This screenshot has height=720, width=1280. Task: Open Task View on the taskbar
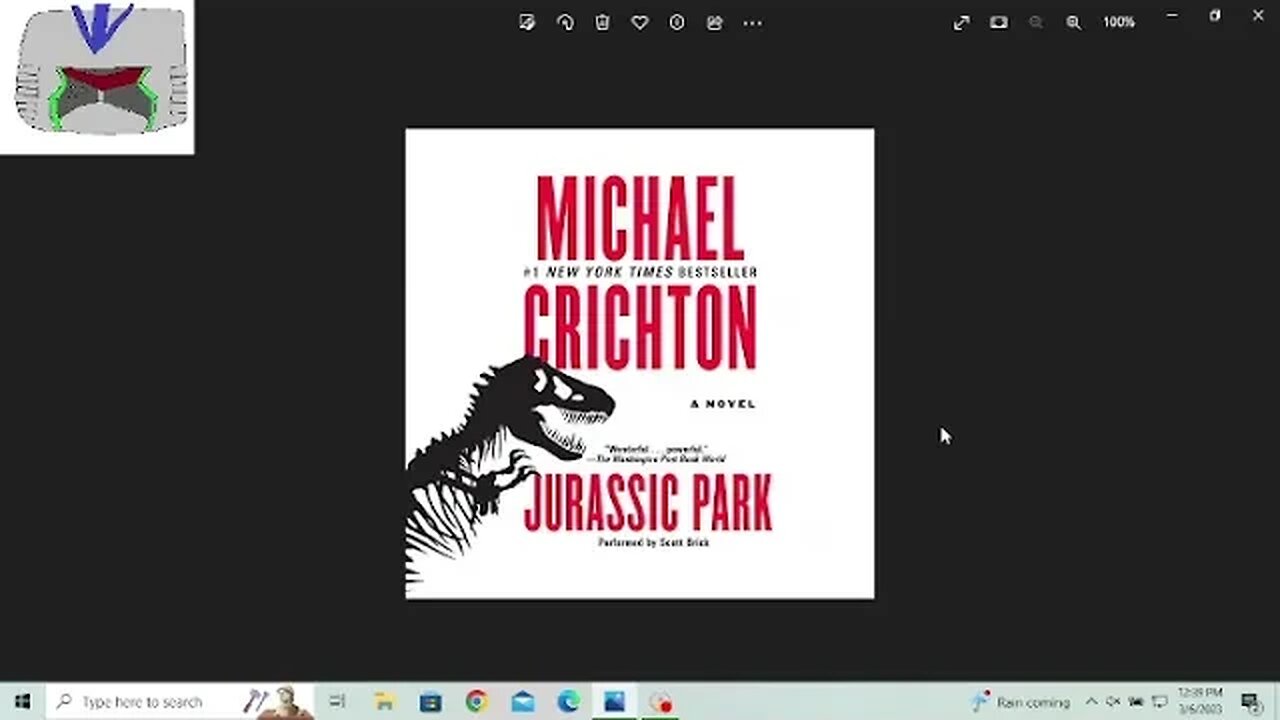click(x=337, y=702)
